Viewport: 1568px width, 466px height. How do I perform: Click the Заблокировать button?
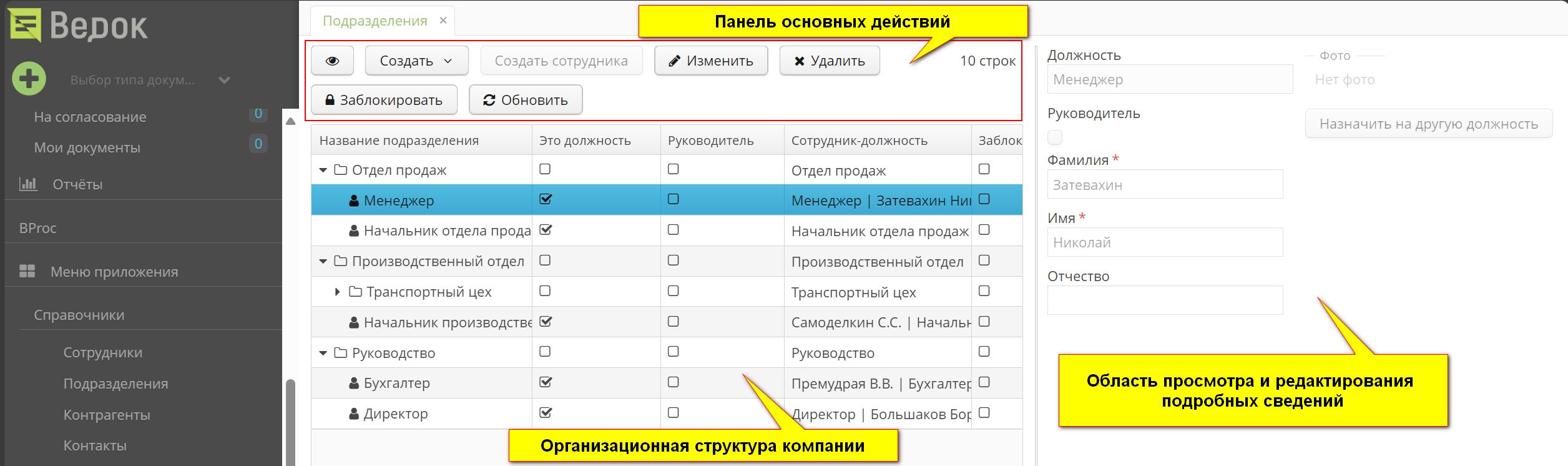[384, 100]
